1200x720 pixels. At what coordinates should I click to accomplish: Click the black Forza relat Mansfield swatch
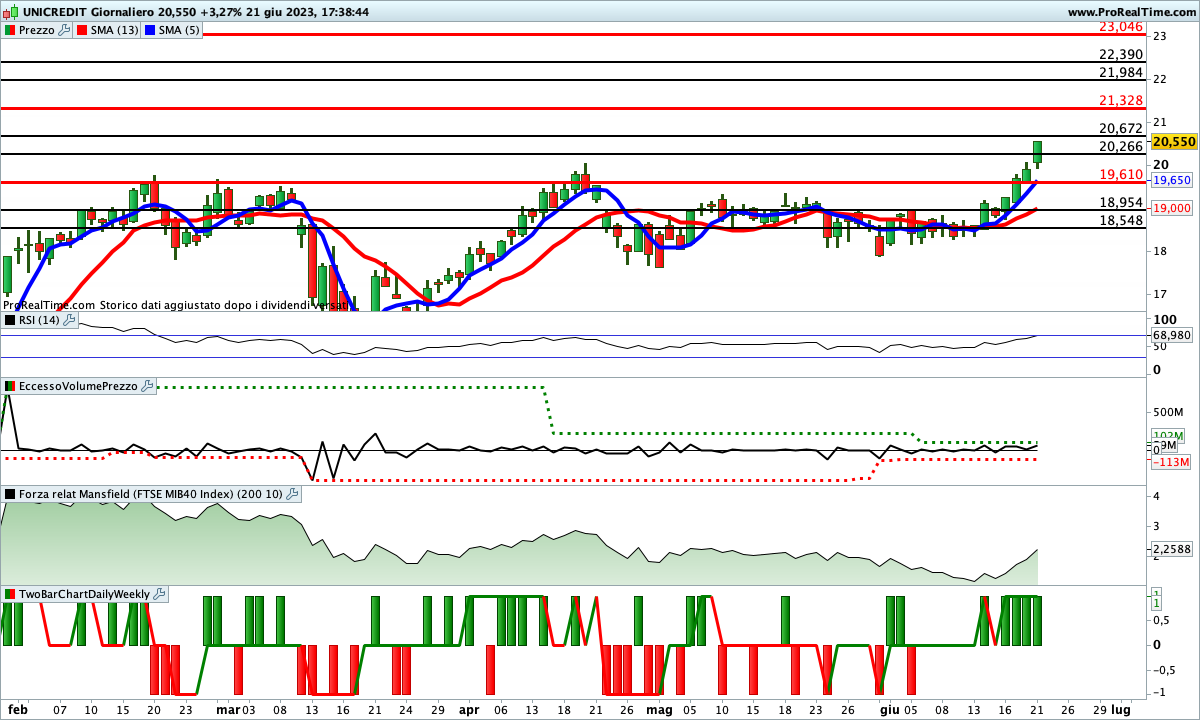coord(10,494)
